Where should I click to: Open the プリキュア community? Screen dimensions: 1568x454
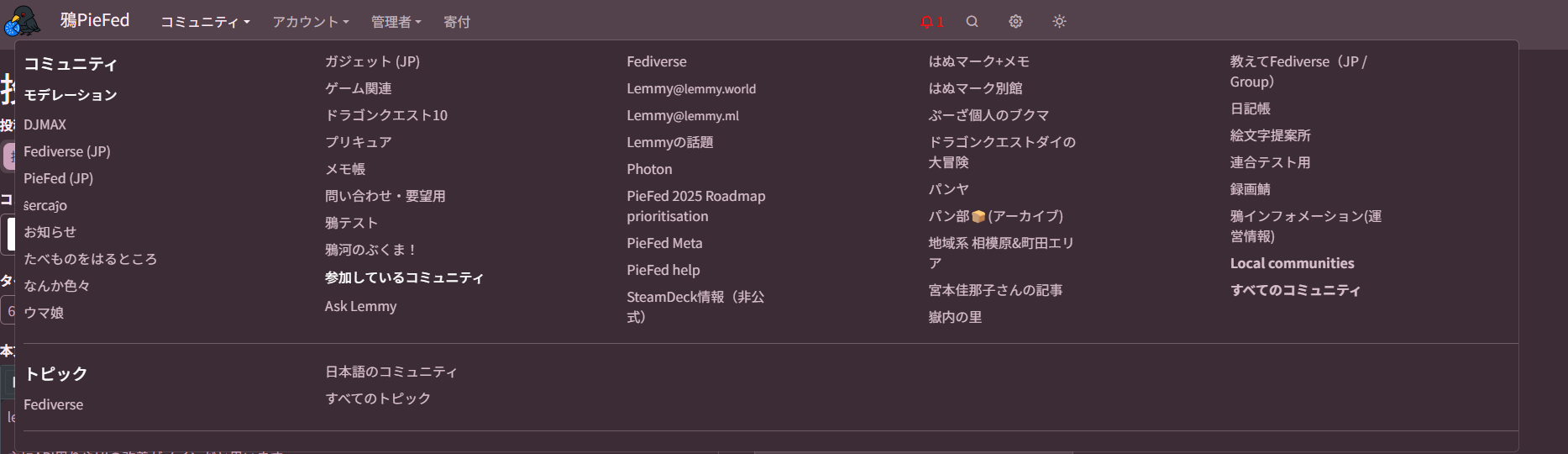tap(359, 142)
